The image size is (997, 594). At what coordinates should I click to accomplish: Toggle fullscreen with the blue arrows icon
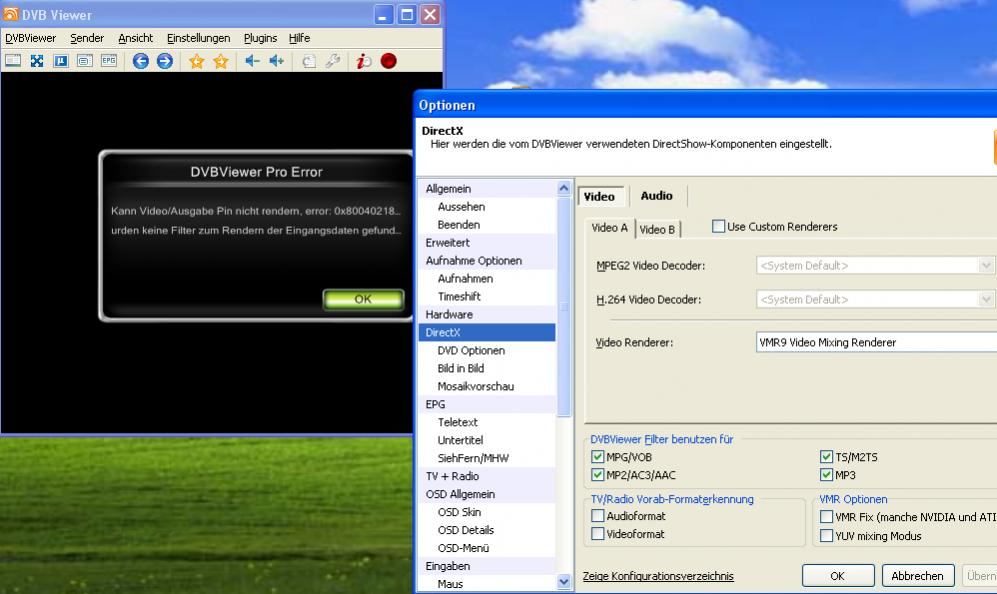click(37, 61)
